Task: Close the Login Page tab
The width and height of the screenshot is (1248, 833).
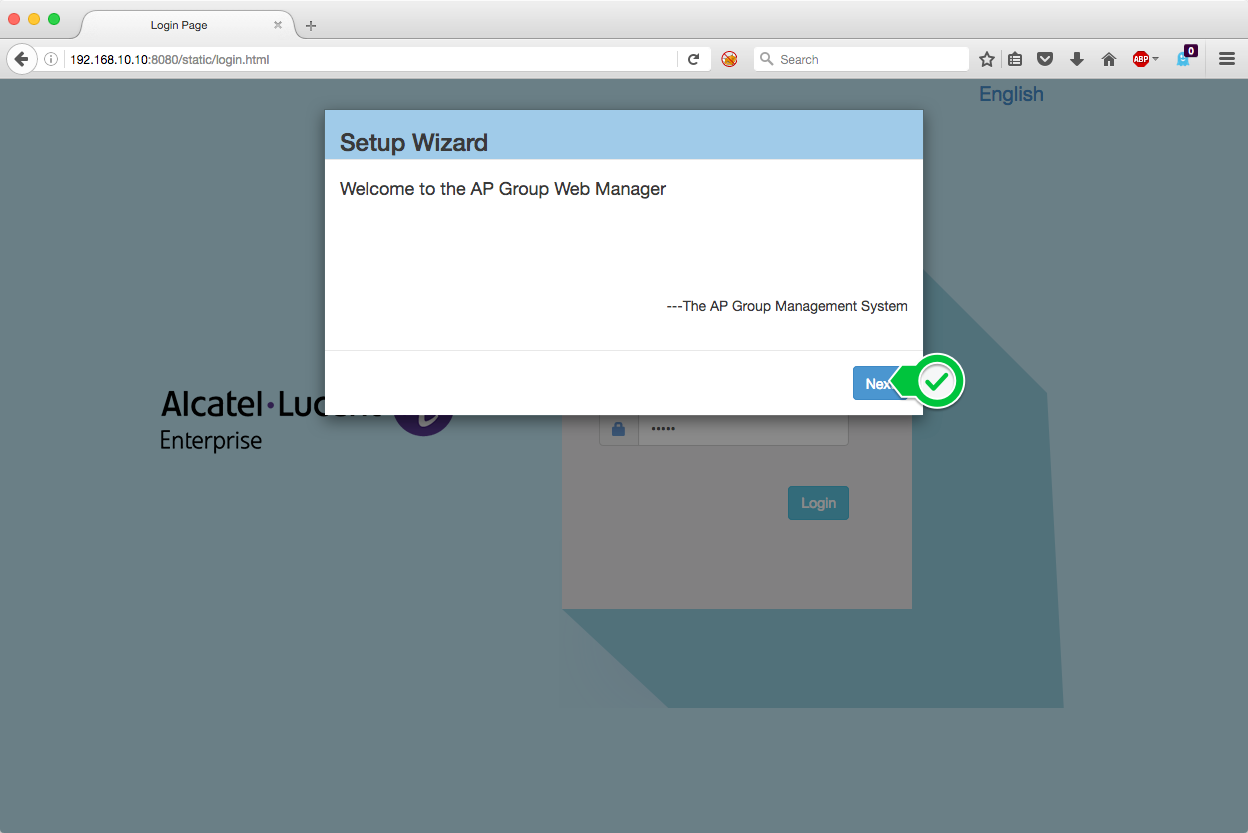Action: click(278, 25)
